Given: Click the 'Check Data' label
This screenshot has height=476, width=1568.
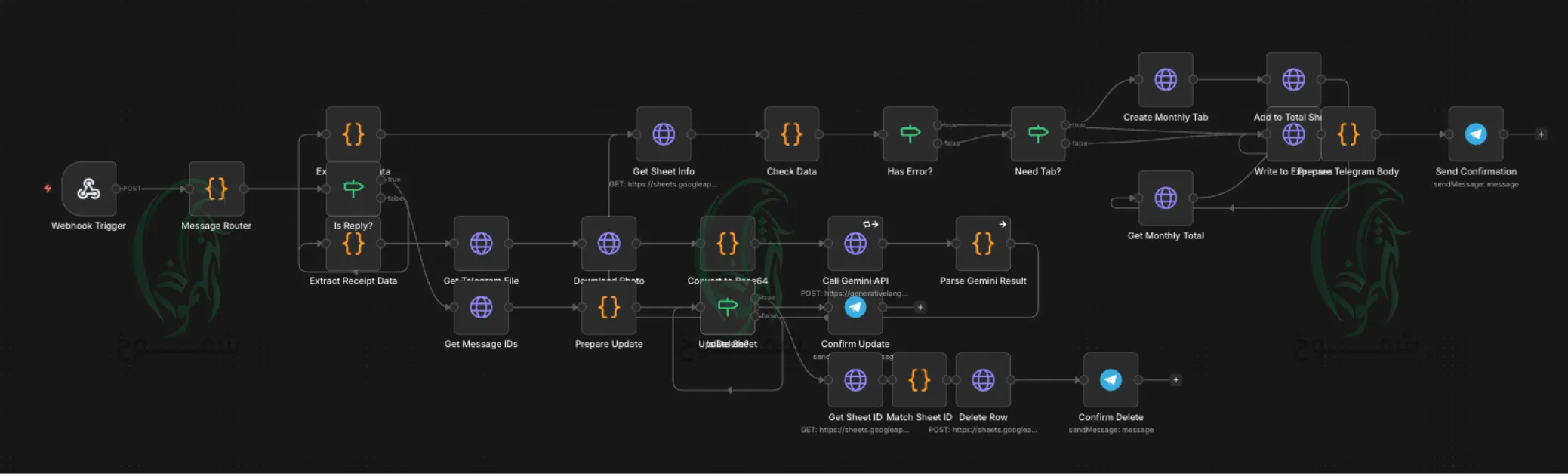Looking at the screenshot, I should pos(791,171).
